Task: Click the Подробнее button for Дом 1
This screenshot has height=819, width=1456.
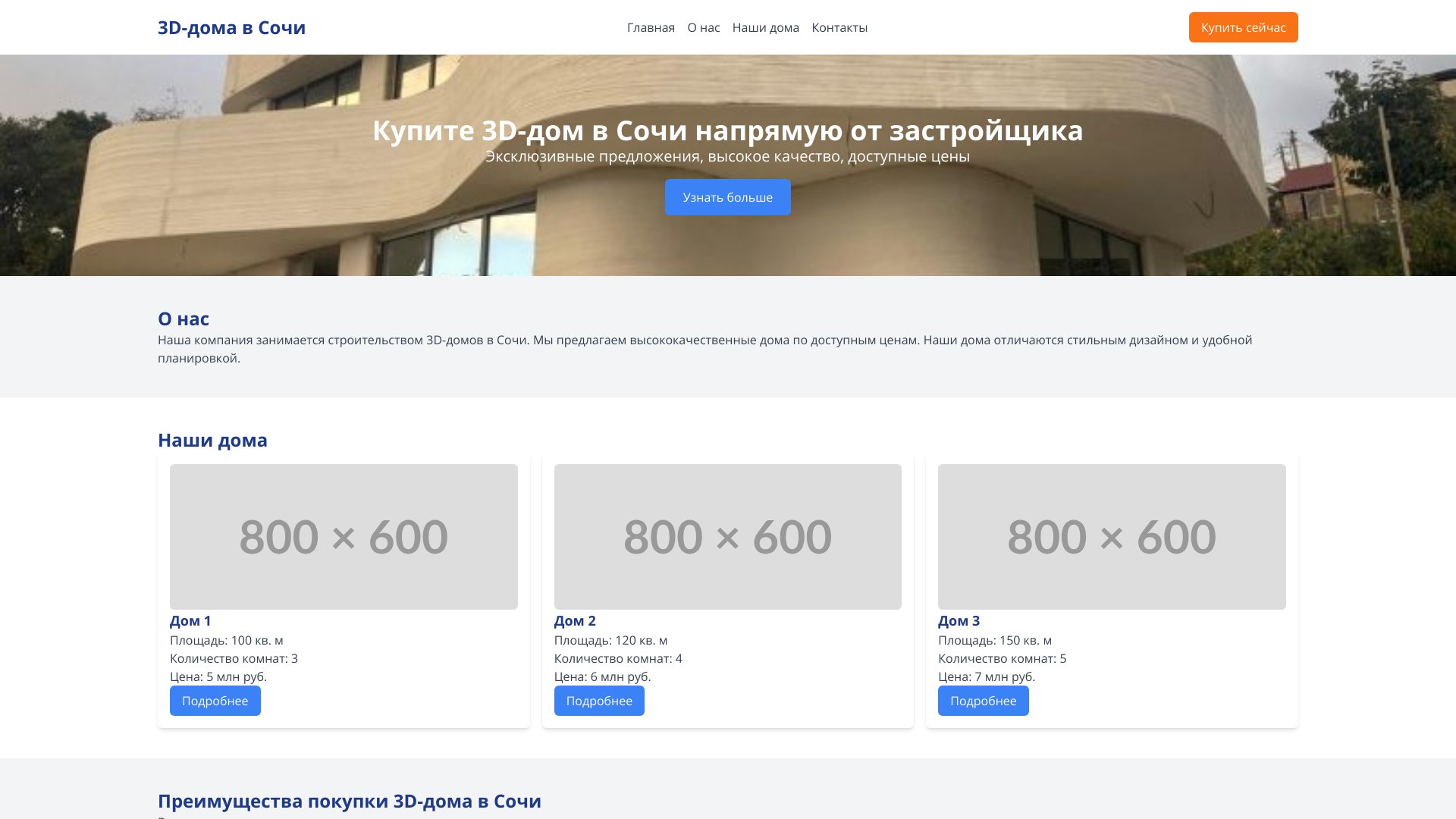Action: pos(215,701)
